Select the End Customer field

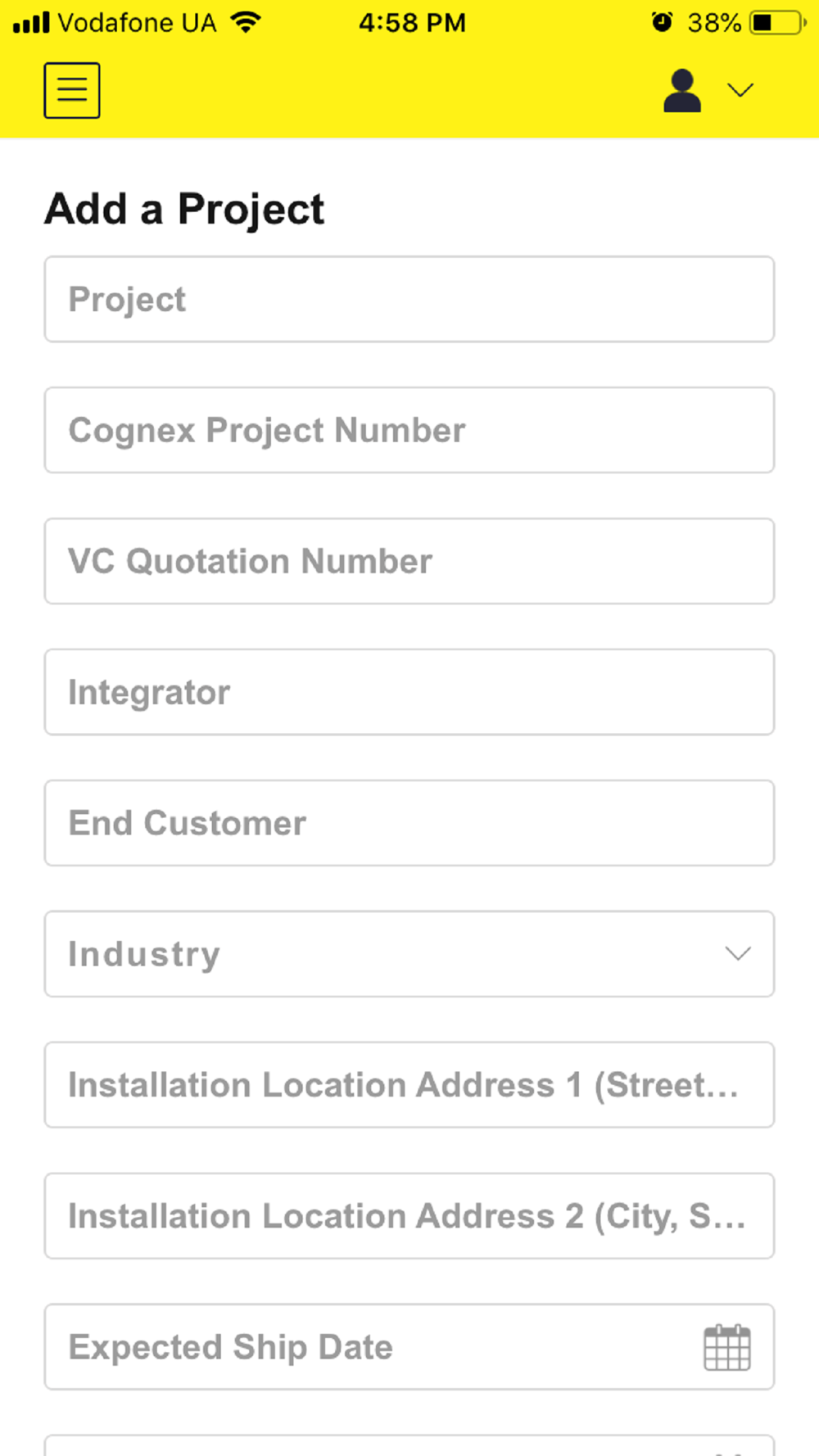point(409,823)
